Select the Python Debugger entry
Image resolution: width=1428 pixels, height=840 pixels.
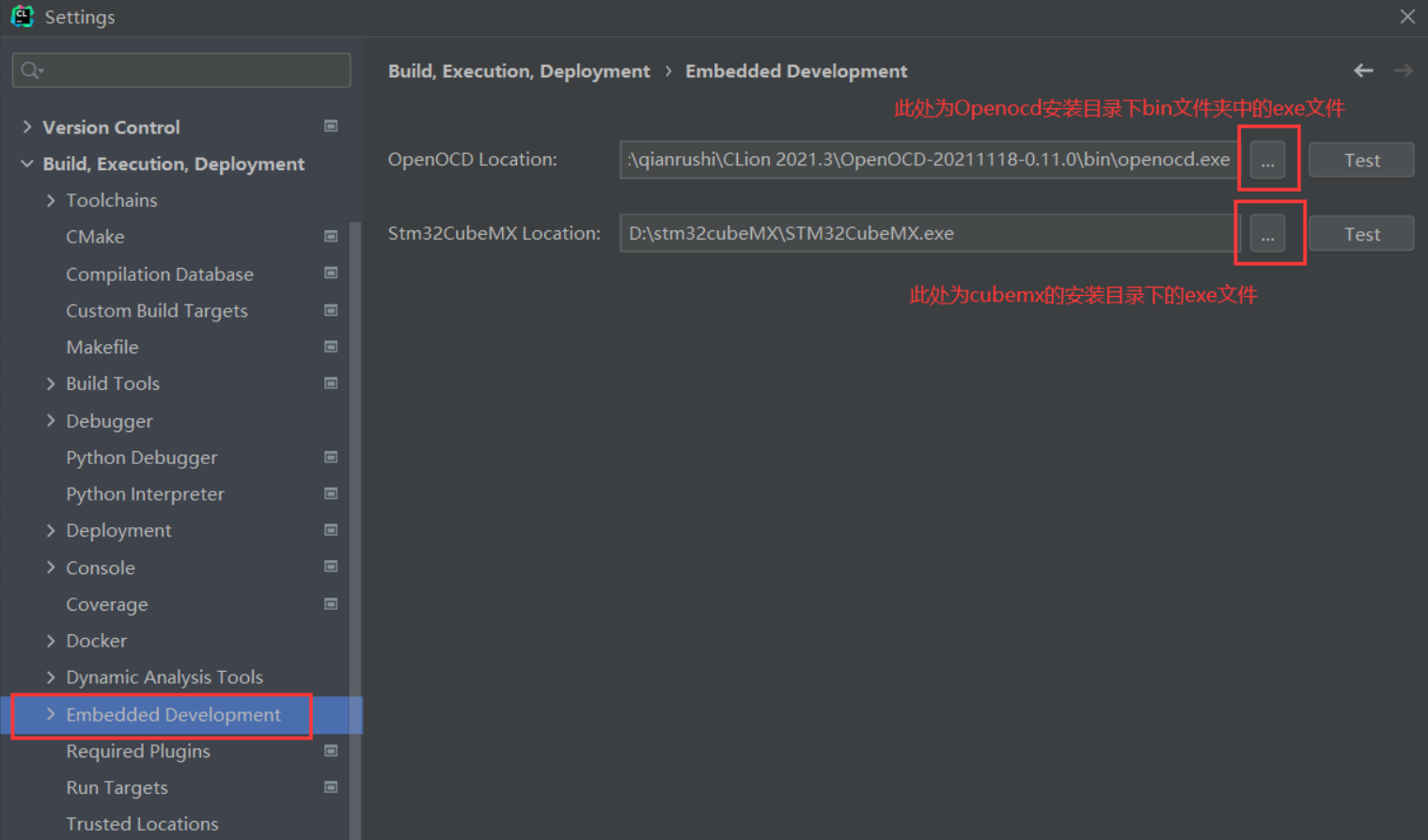pyautogui.click(x=142, y=458)
